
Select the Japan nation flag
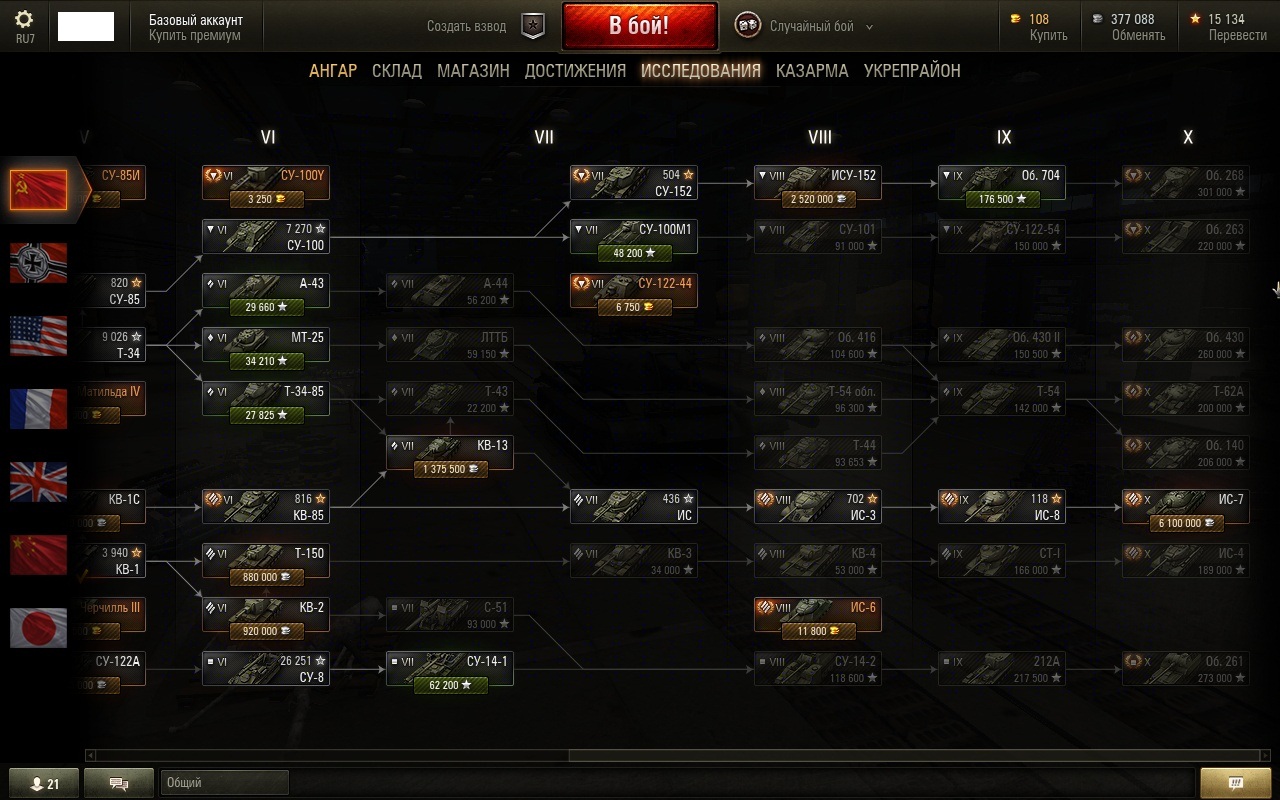(39, 628)
